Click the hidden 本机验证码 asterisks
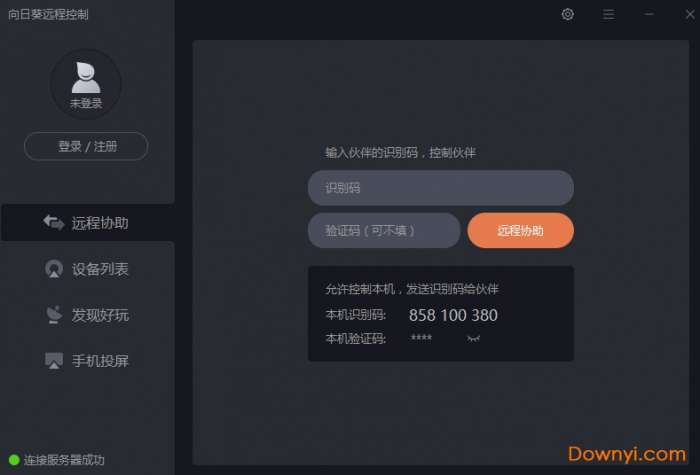The height and width of the screenshot is (475, 700). [421, 338]
